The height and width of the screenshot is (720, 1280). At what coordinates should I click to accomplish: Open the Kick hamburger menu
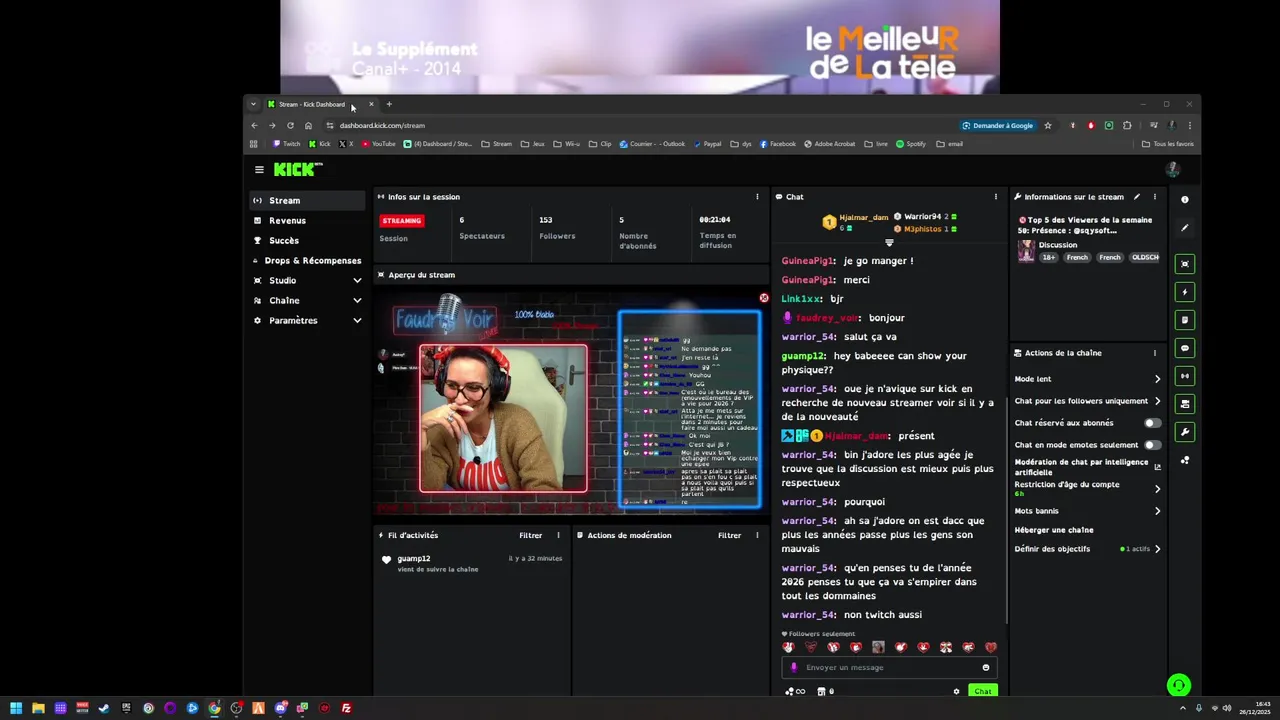[x=259, y=170]
